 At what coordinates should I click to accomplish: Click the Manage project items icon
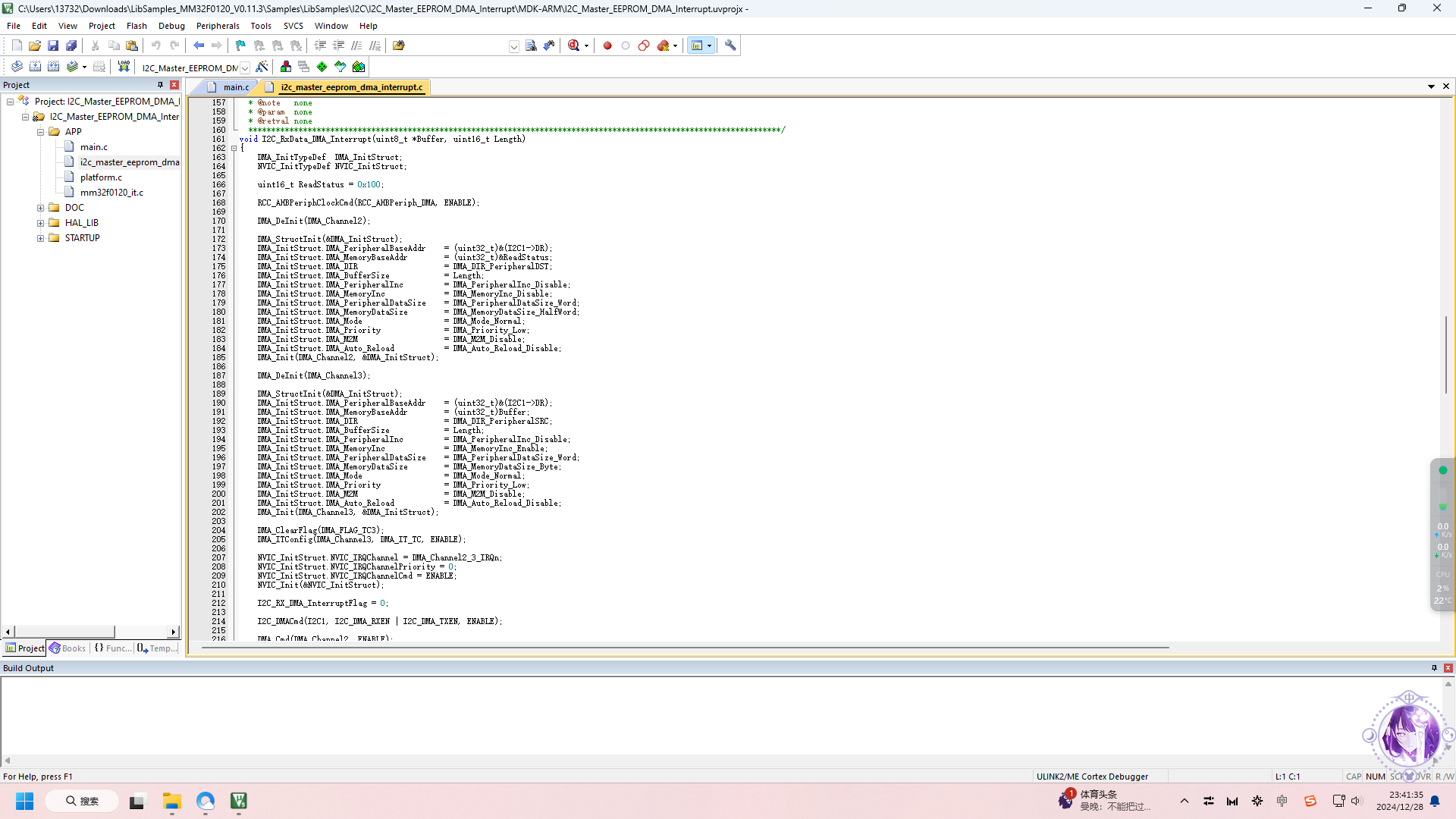pos(286,67)
